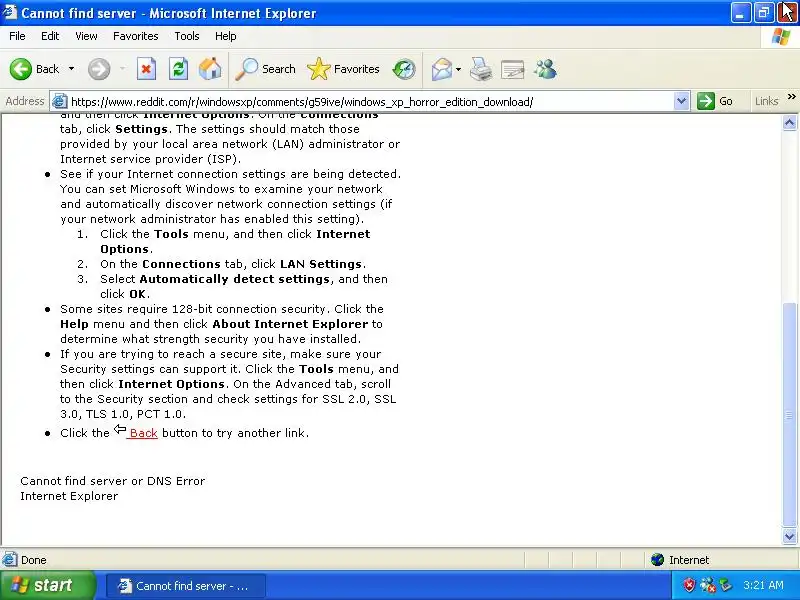Click the scrollbar up arrow

coord(789,122)
